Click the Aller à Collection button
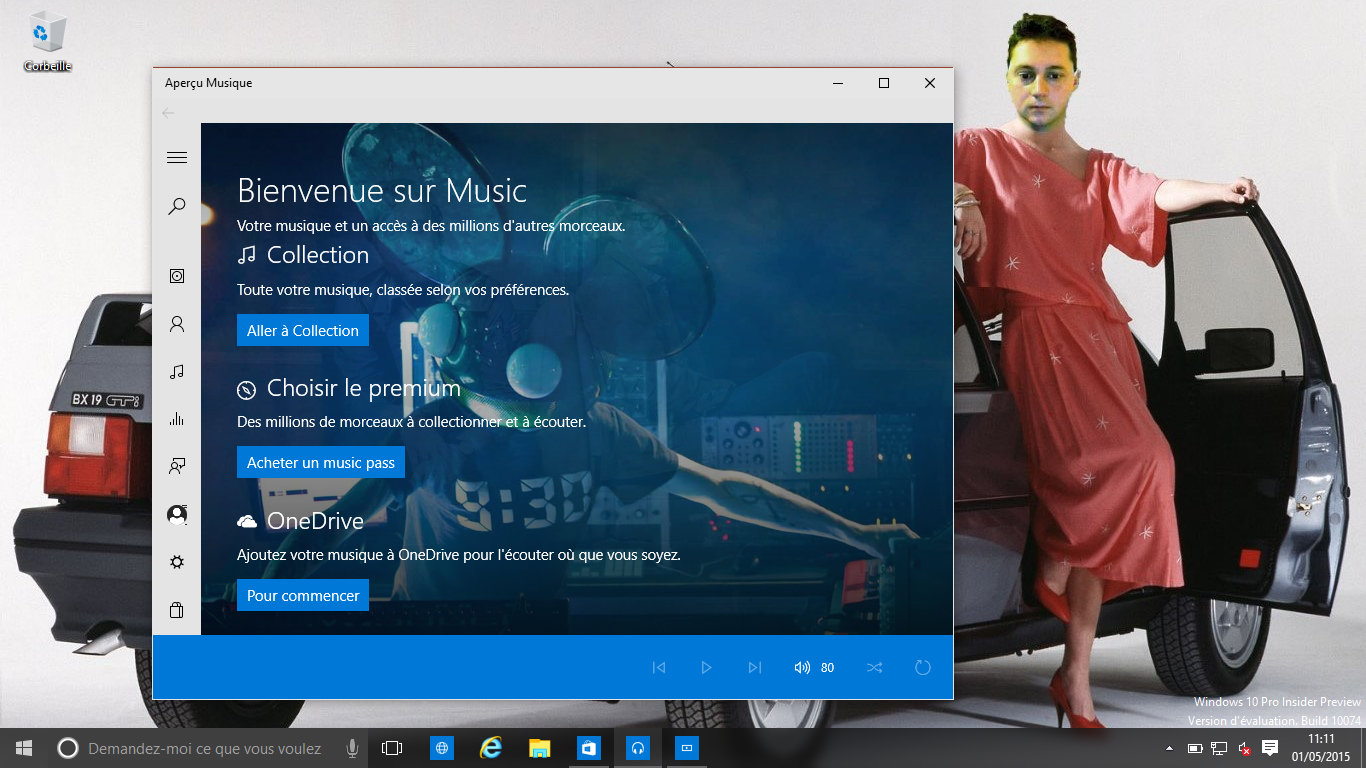Viewport: 1366px width, 768px height. click(x=302, y=330)
